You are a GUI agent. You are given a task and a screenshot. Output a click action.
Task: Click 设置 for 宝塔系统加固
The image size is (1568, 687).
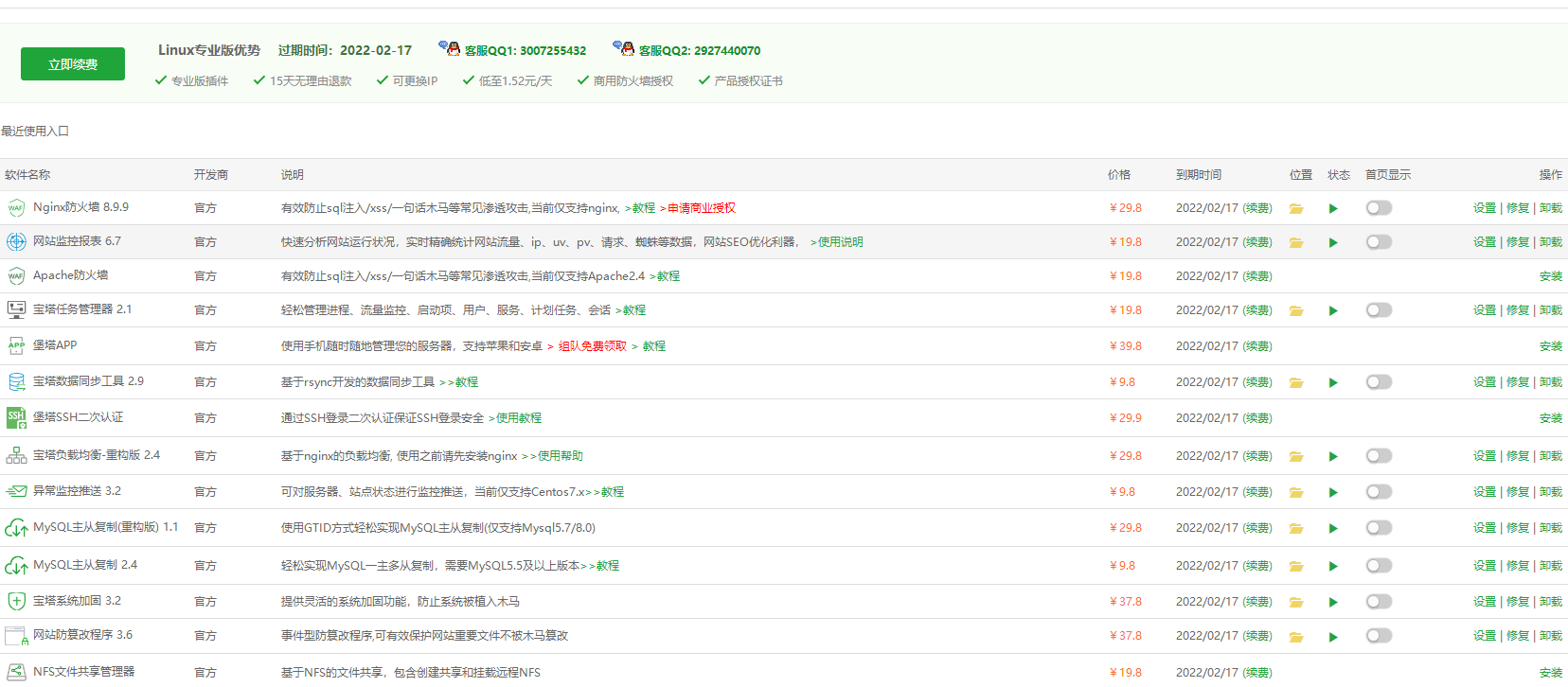tap(1485, 602)
